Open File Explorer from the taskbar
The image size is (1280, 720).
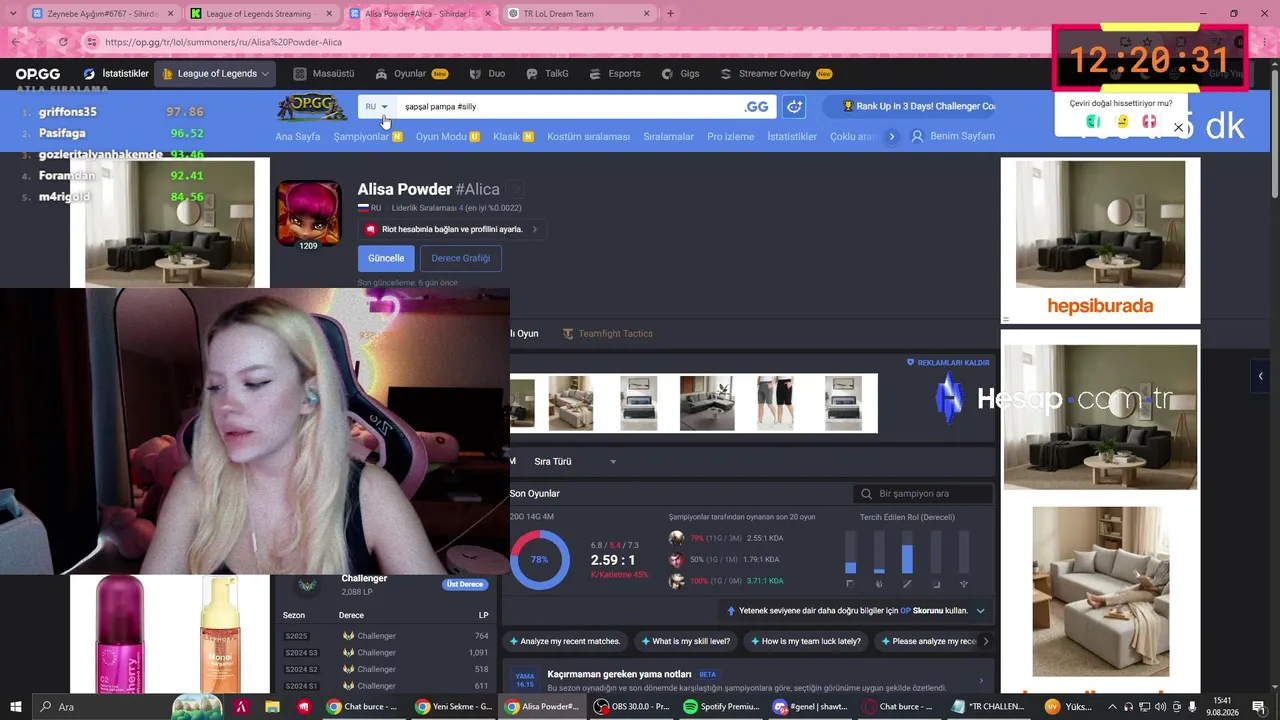coord(272,707)
